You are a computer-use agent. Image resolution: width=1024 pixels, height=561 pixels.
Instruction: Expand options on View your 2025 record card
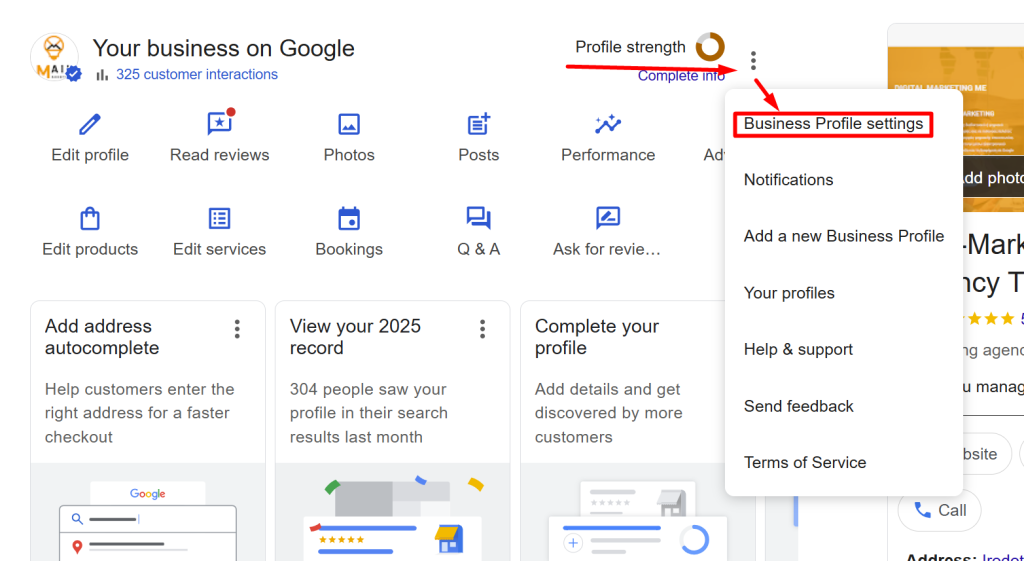(482, 329)
